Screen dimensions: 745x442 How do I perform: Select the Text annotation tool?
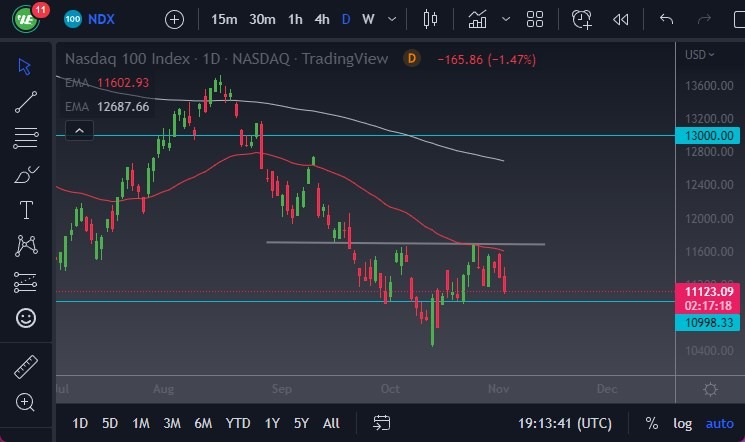[26, 210]
